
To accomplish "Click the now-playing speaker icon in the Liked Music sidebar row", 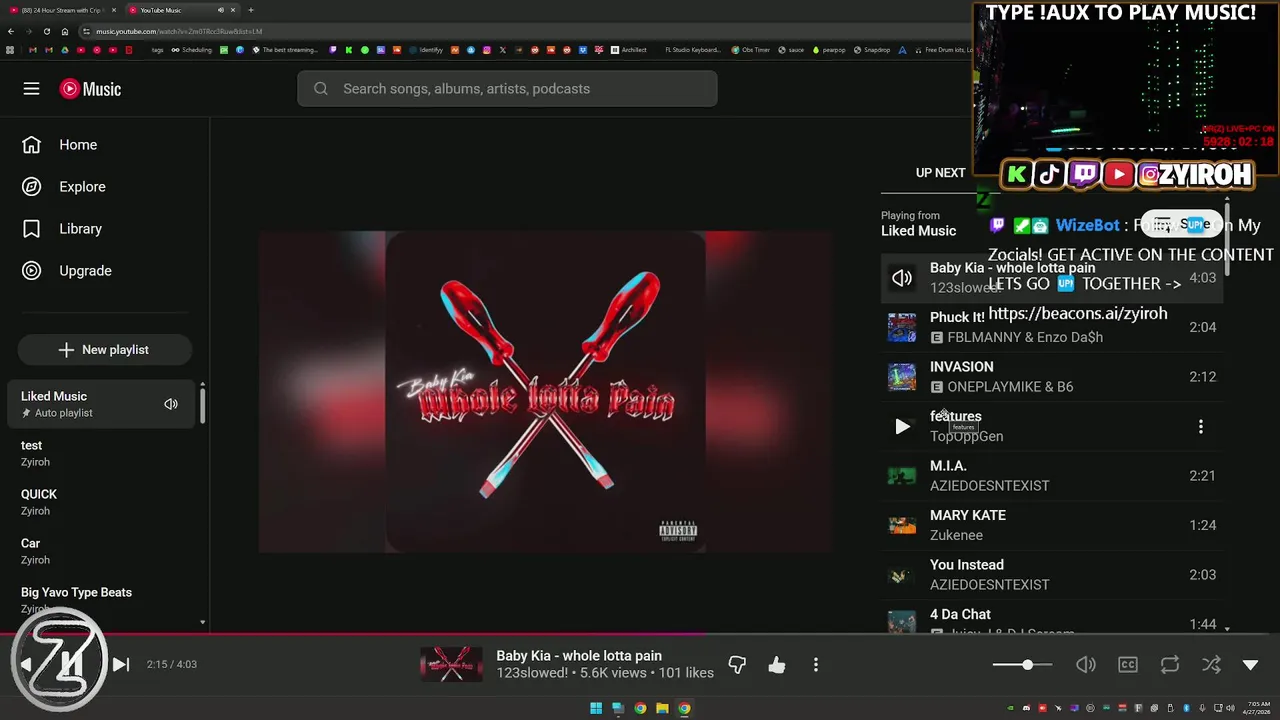I will [171, 404].
